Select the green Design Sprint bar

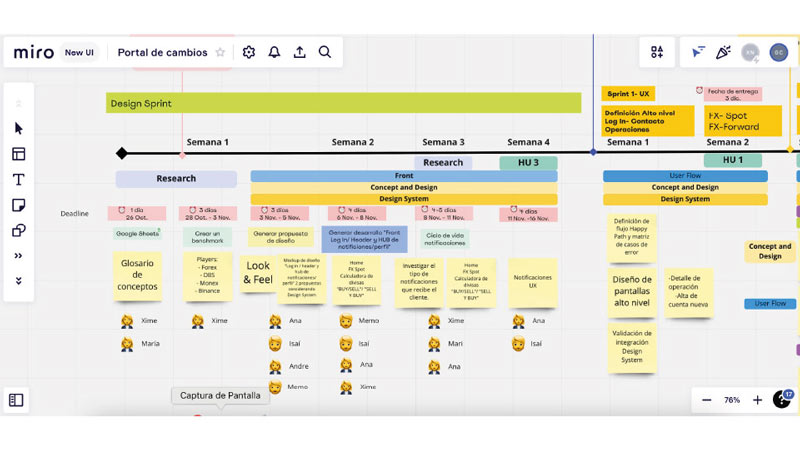coord(343,103)
